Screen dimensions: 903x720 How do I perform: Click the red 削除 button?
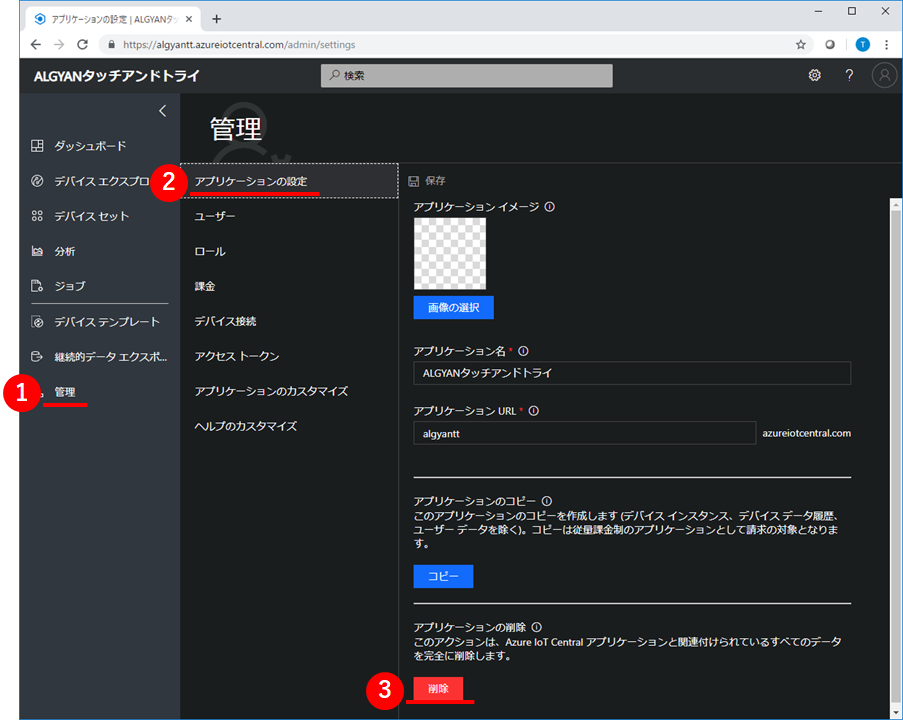(x=438, y=688)
